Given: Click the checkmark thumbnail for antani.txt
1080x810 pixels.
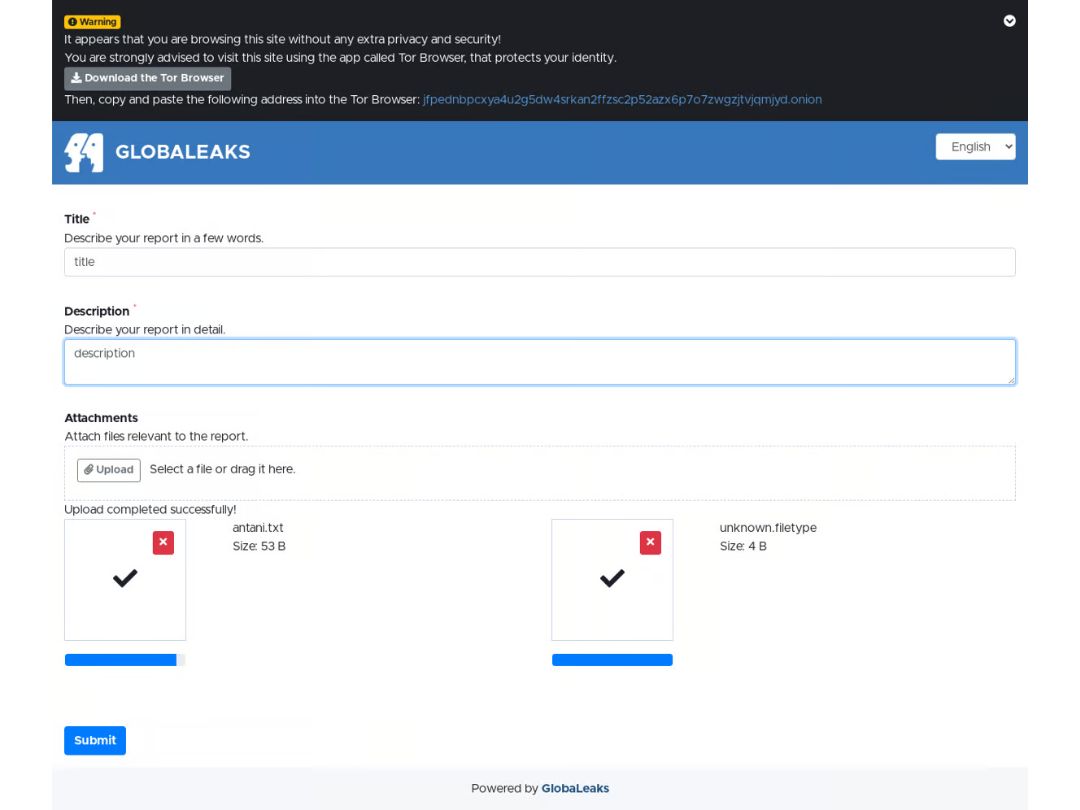Looking at the screenshot, I should (x=125, y=579).
